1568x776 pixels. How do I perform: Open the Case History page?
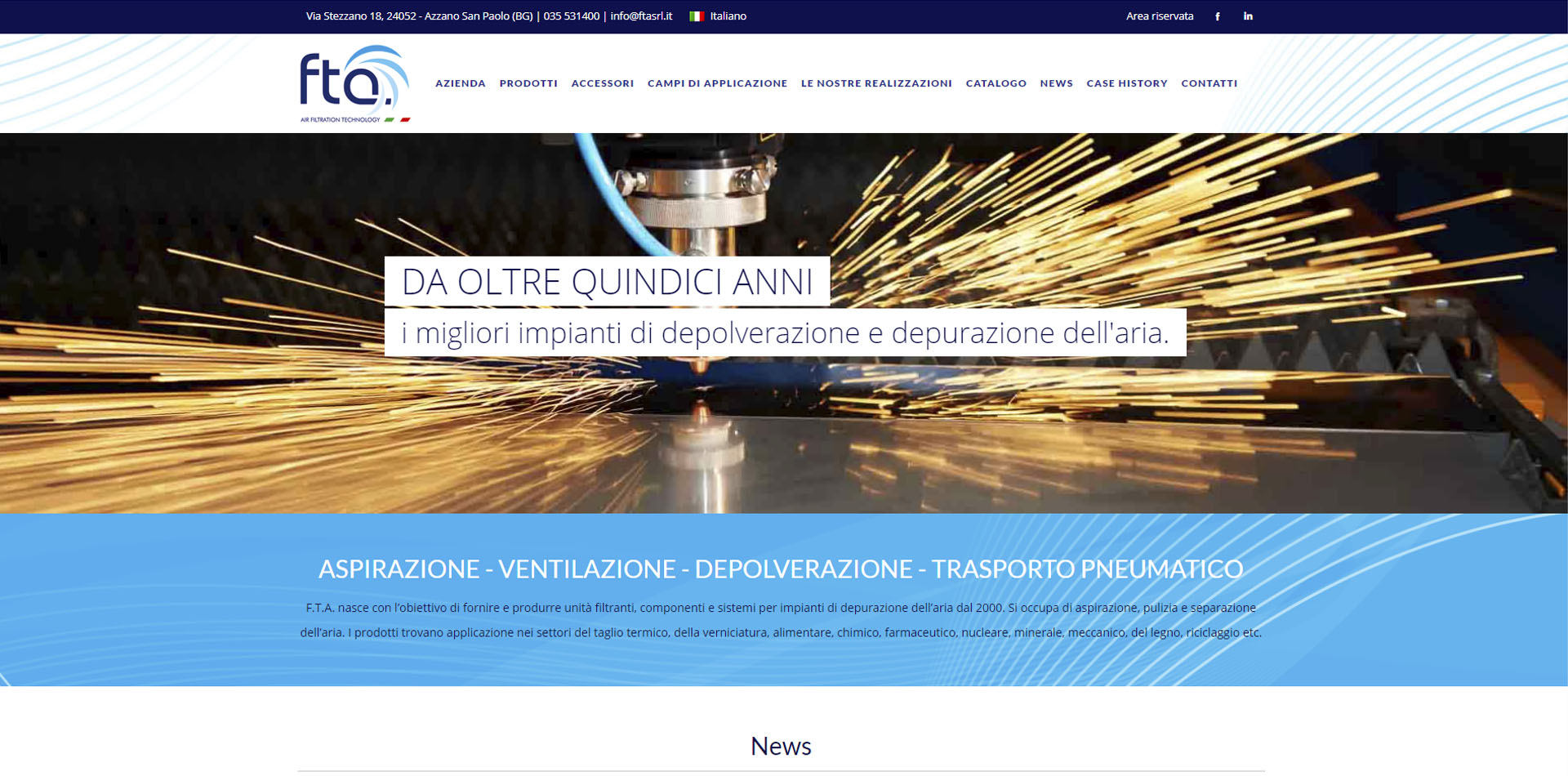coord(1127,83)
